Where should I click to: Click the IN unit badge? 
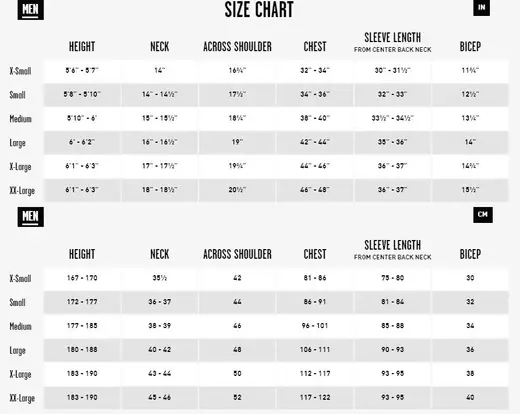tap(481, 7)
